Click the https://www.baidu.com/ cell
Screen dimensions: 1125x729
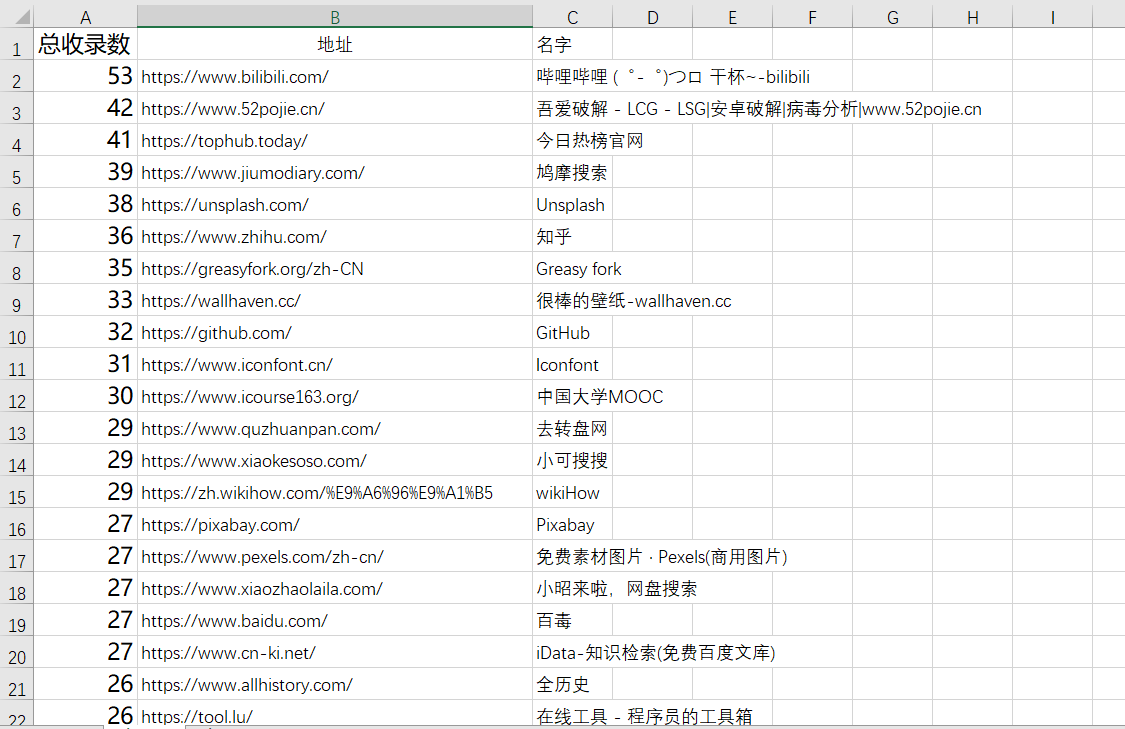335,620
